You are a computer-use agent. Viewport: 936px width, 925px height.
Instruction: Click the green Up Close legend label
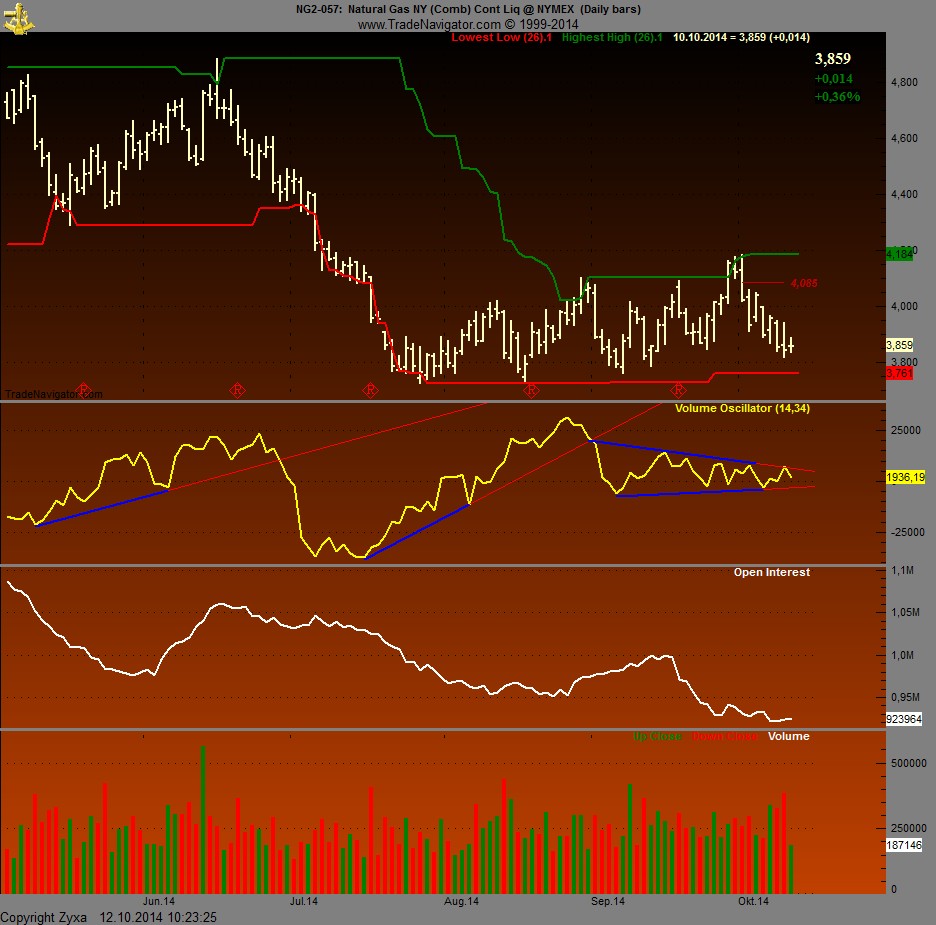(657, 736)
